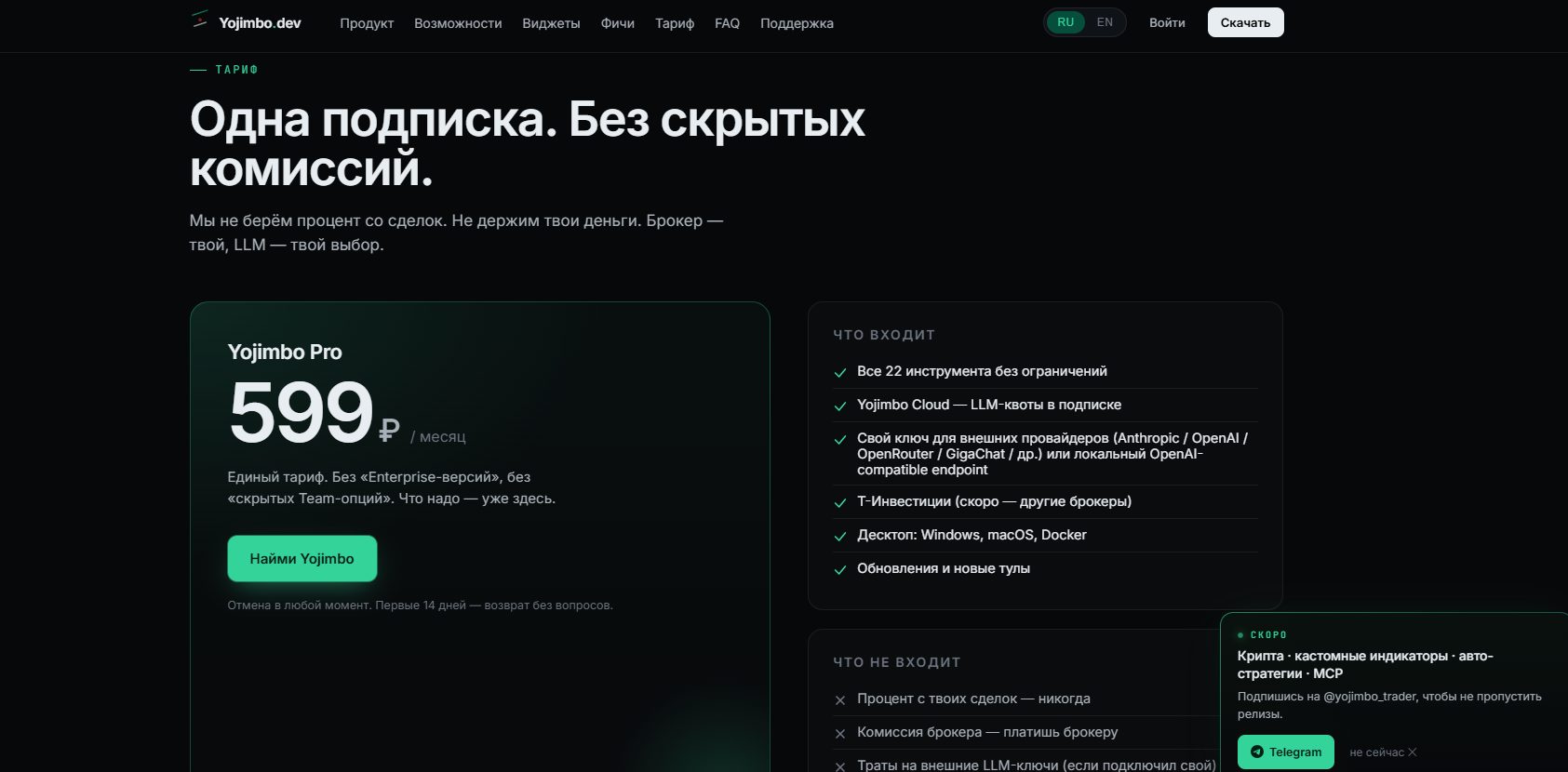Dismiss popup with не сейчас

click(1383, 752)
